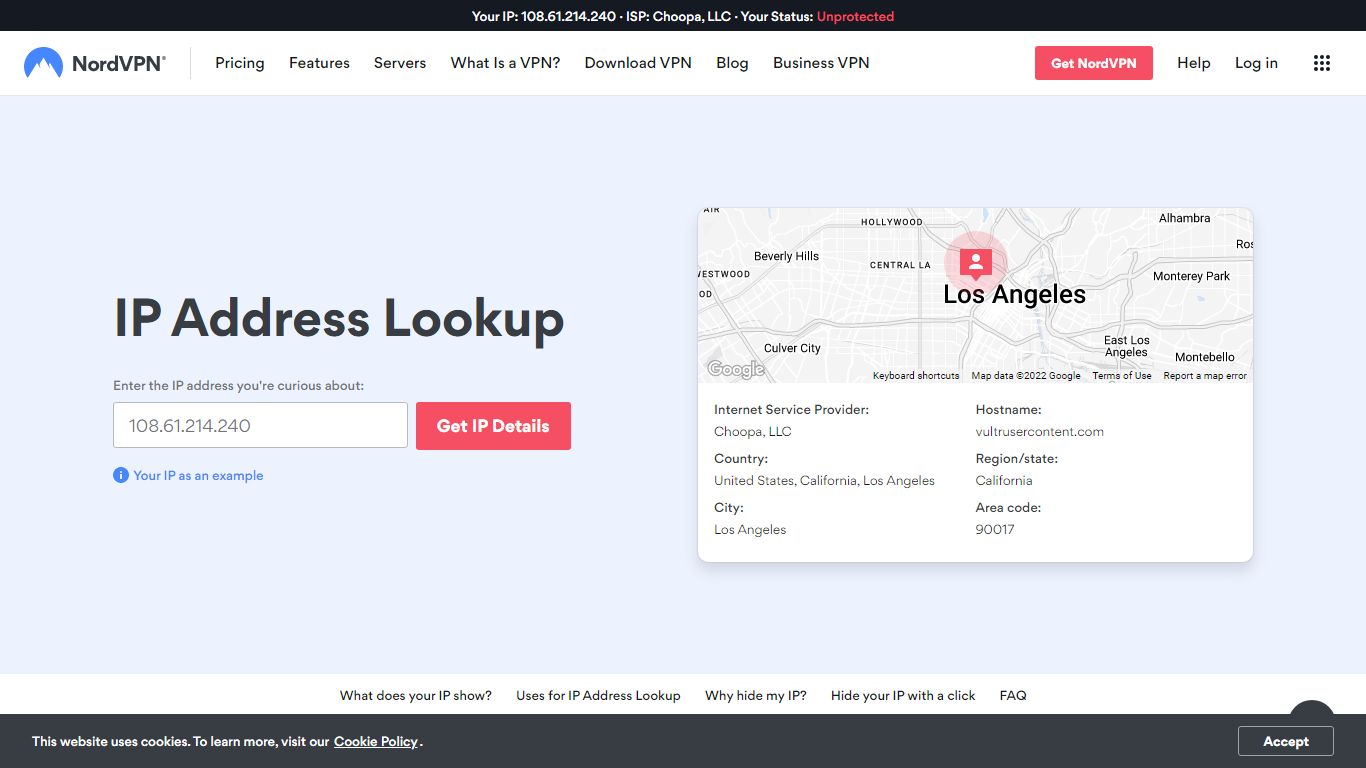Open What Is a VPN? page
The height and width of the screenshot is (768, 1366).
coord(505,63)
